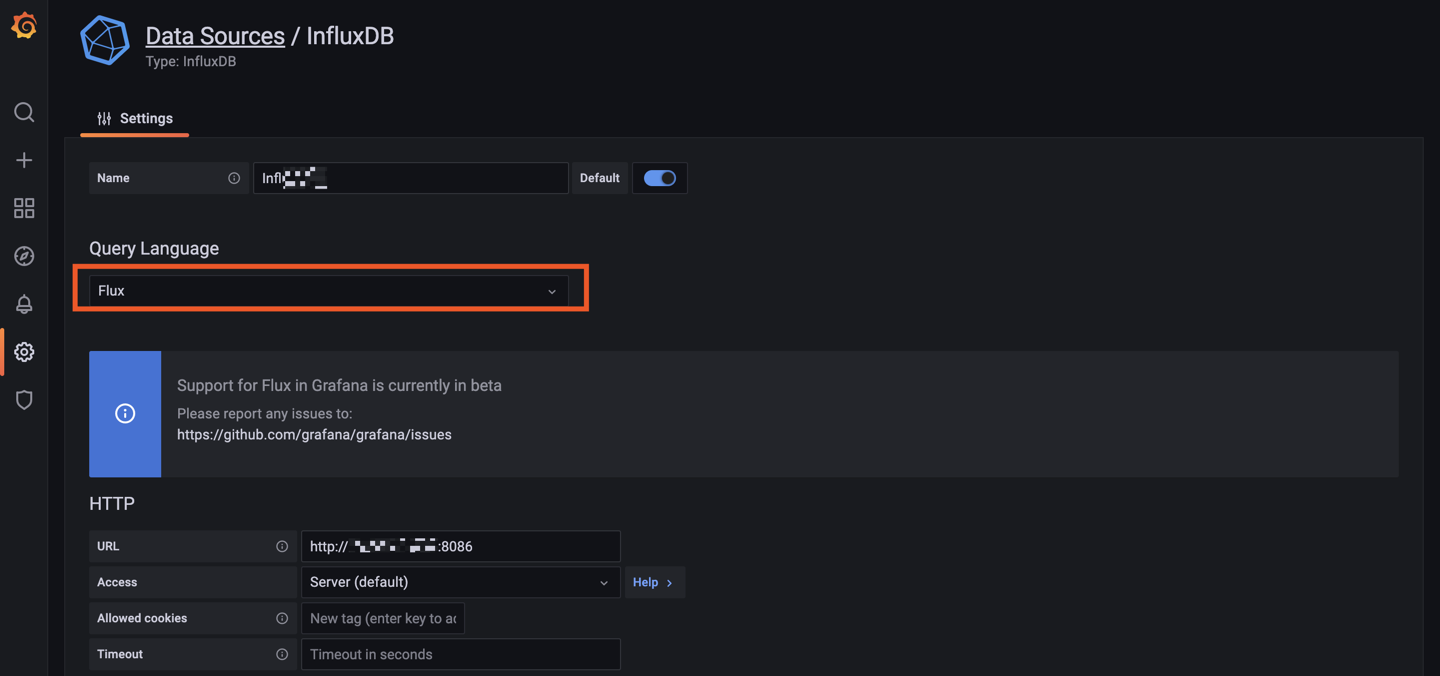Click the Grafana logo home icon
Screen dimensions: 1440x676
coord(24,26)
